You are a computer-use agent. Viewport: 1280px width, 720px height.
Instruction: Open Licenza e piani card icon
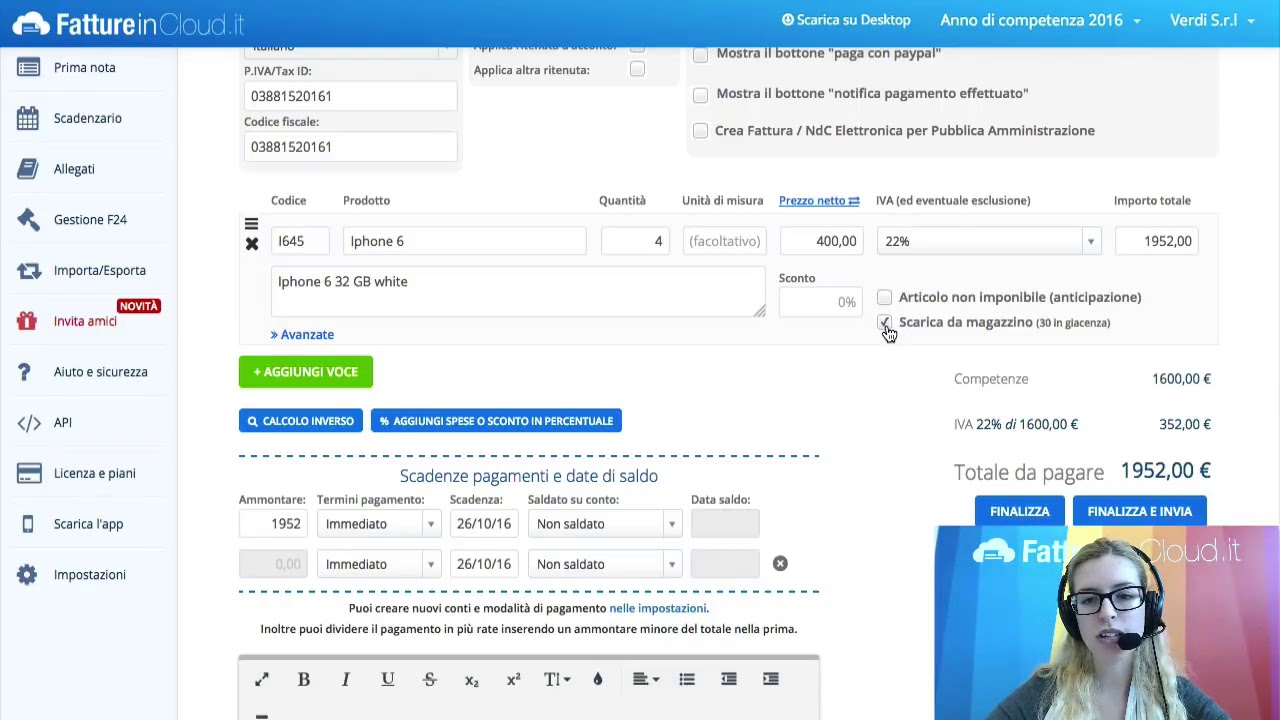(x=28, y=473)
